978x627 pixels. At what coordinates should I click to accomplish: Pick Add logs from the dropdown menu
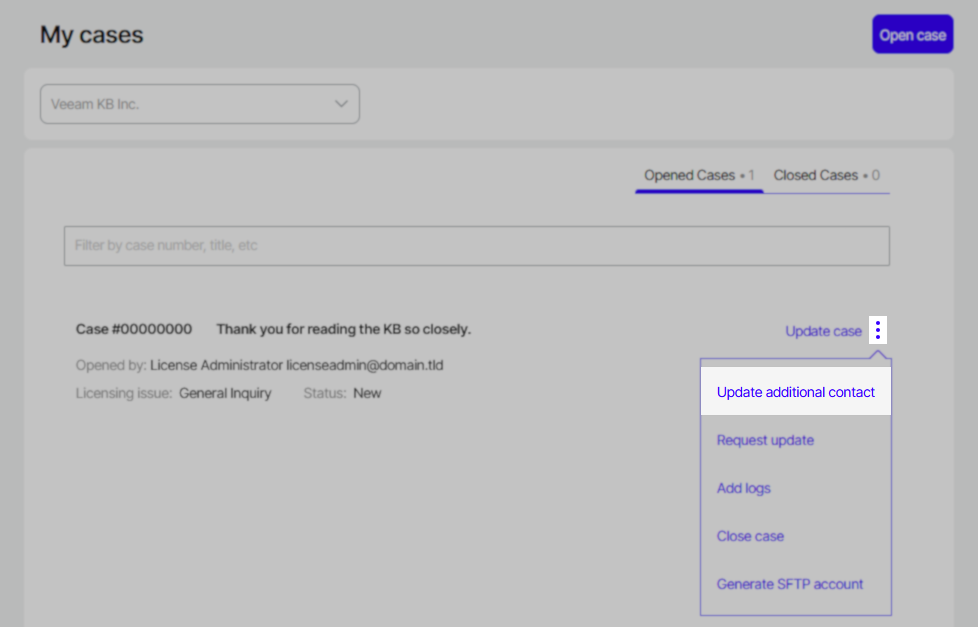click(743, 488)
